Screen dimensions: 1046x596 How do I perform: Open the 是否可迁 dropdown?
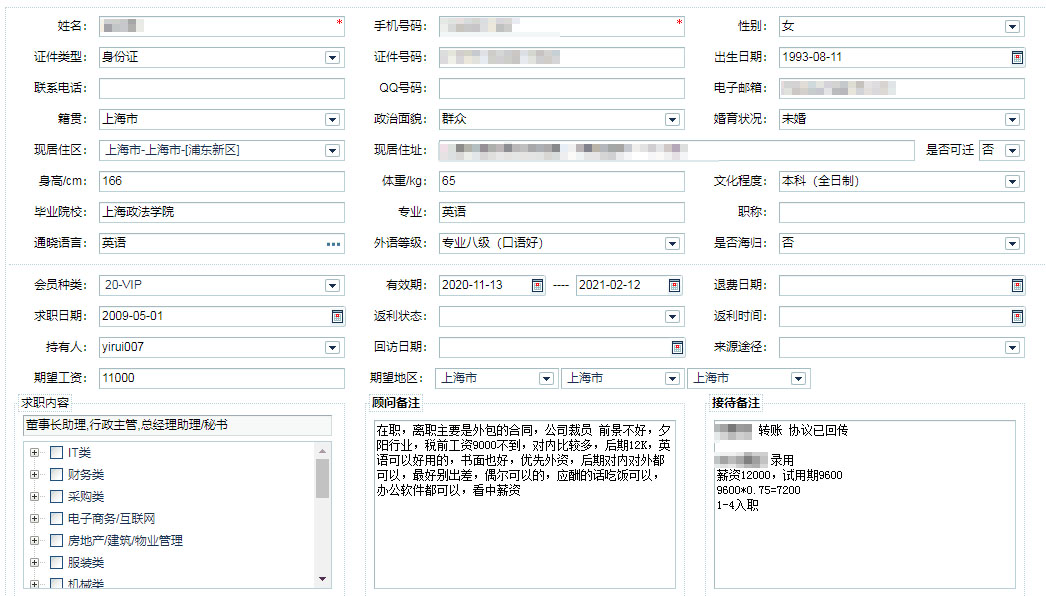tap(1013, 150)
